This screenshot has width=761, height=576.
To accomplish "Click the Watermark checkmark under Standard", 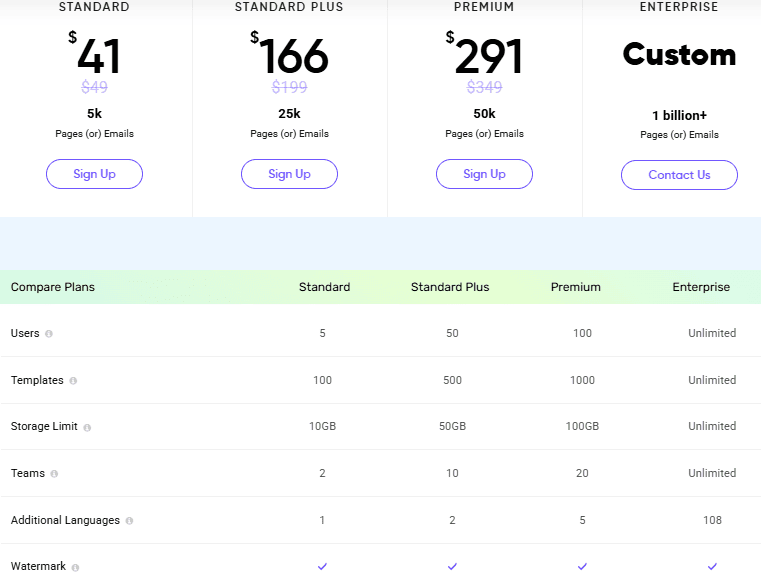I will click(x=322, y=566).
